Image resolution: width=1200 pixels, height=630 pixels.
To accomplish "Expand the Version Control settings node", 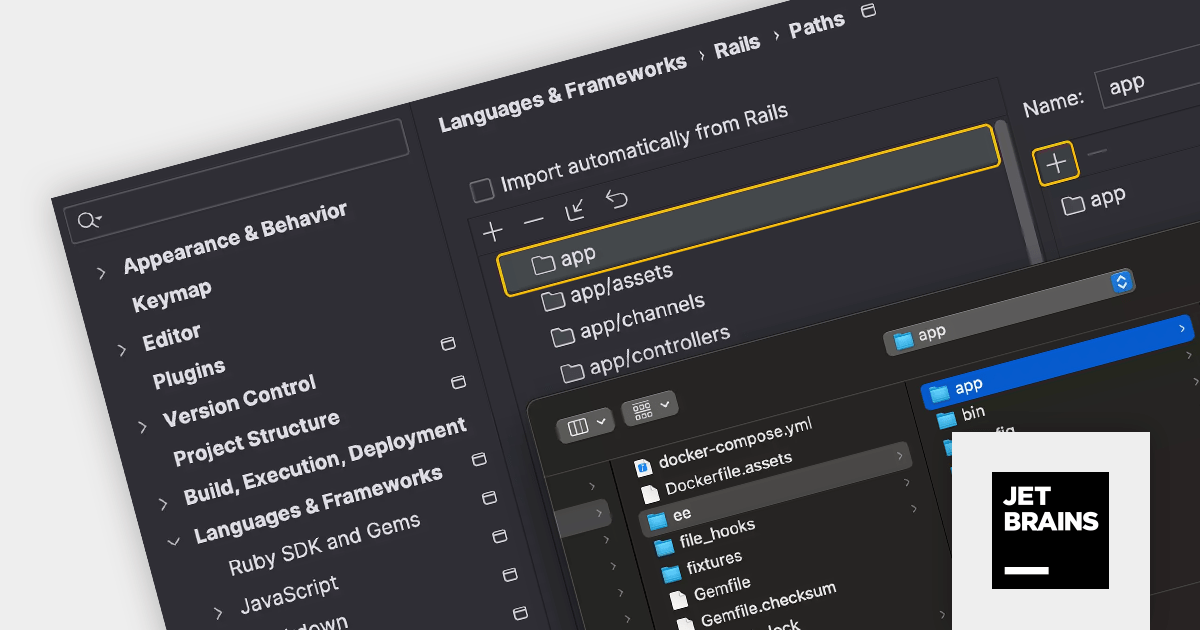I will tap(142, 426).
